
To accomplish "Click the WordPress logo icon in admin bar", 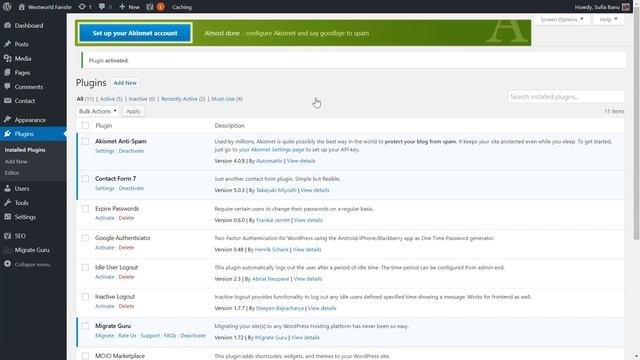I will coord(7,7).
